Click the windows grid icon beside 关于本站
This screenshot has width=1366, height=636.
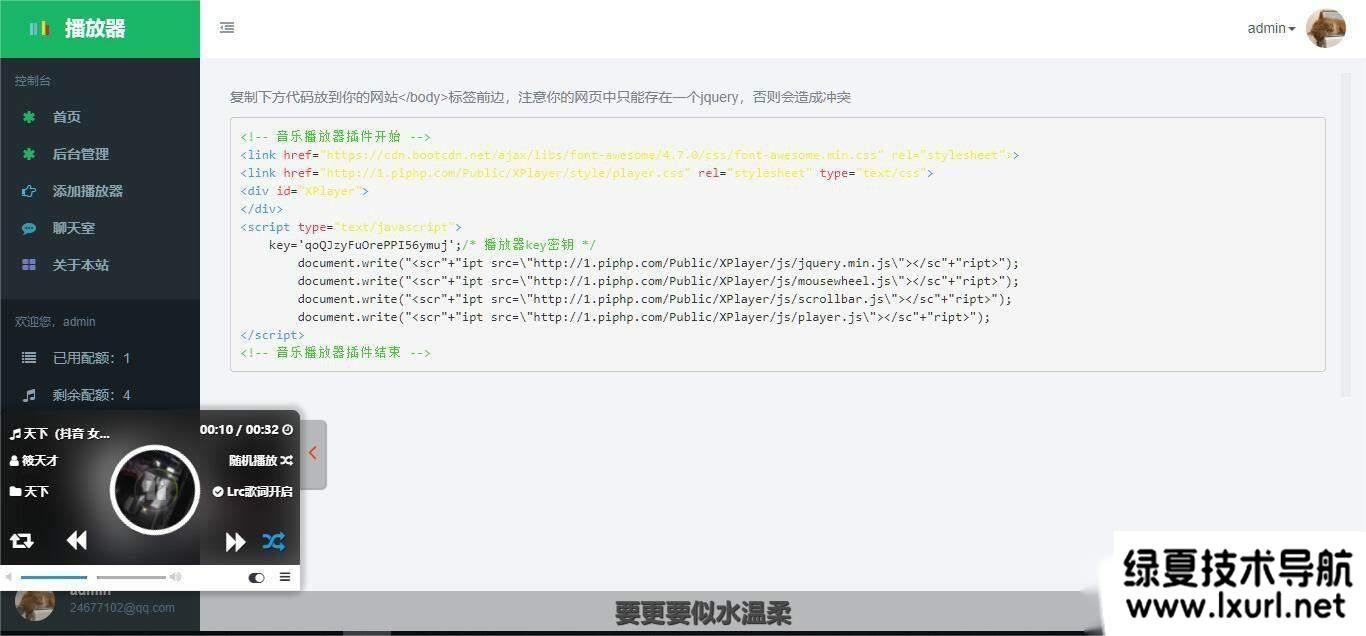(29, 265)
